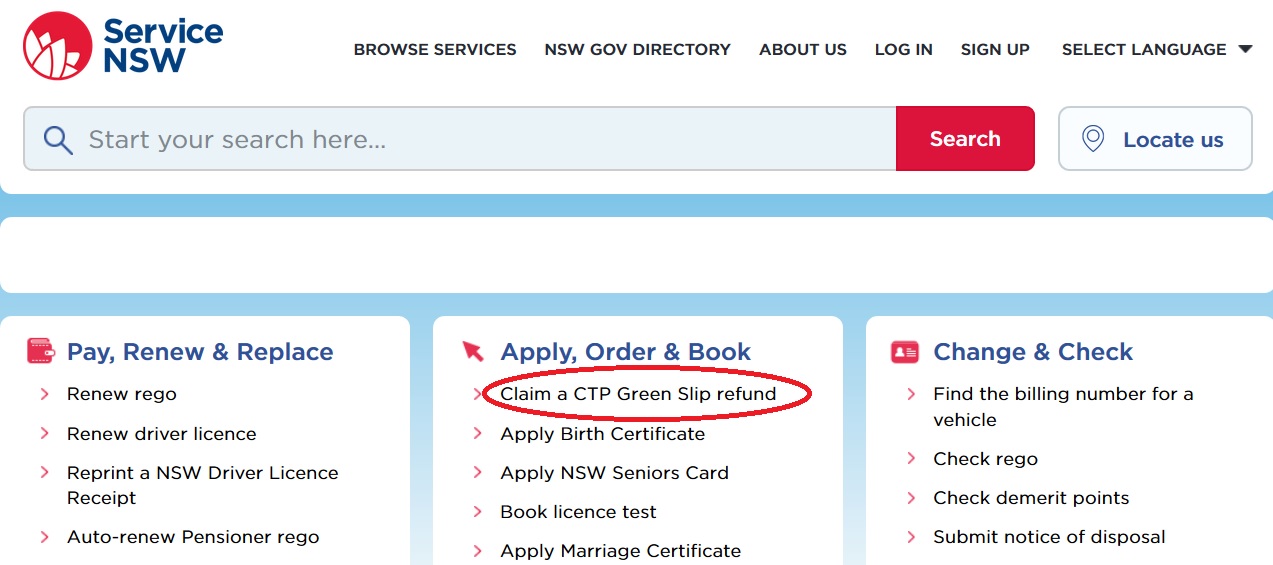1273x565 pixels.
Task: Go to About Us page
Action: coord(802,49)
